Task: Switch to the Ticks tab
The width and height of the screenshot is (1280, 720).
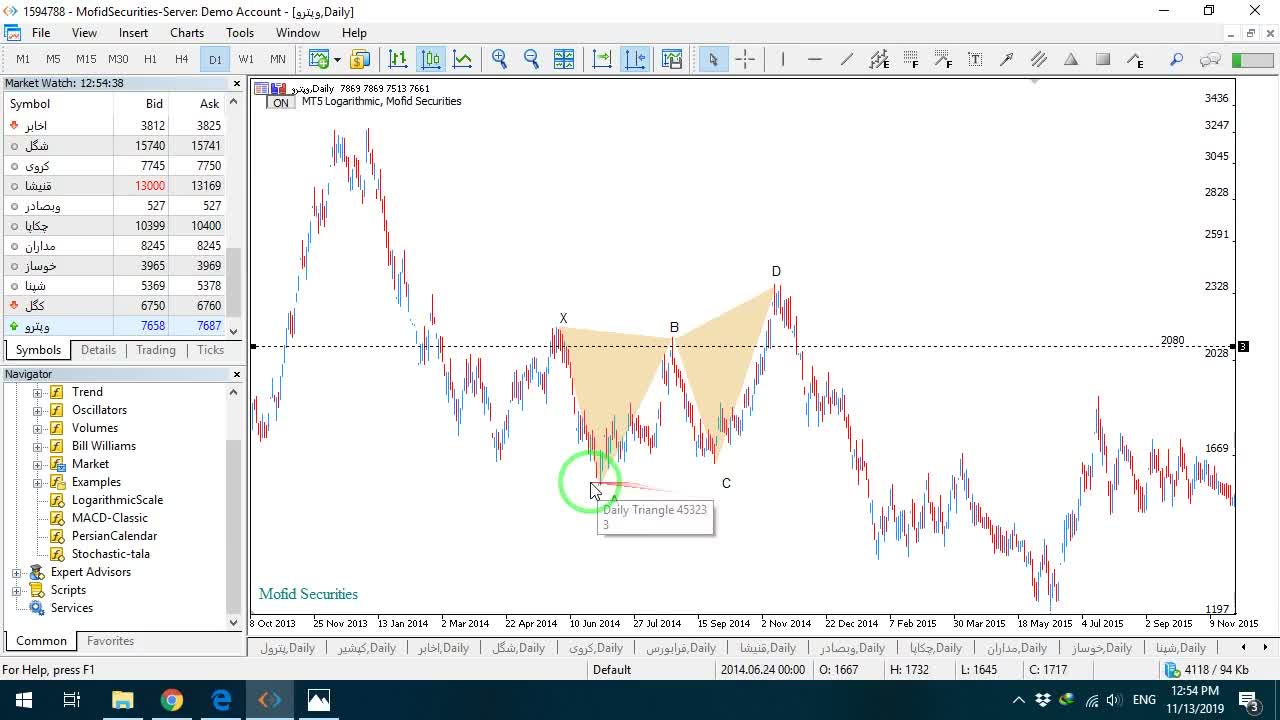Action: tap(210, 350)
